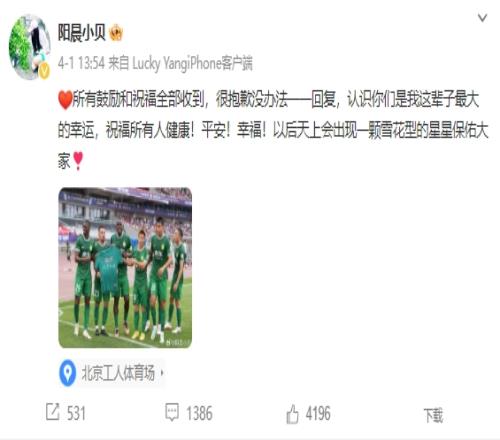The width and height of the screenshot is (500, 440).
Task: Click the comment bubble icon
Action: pos(172,412)
